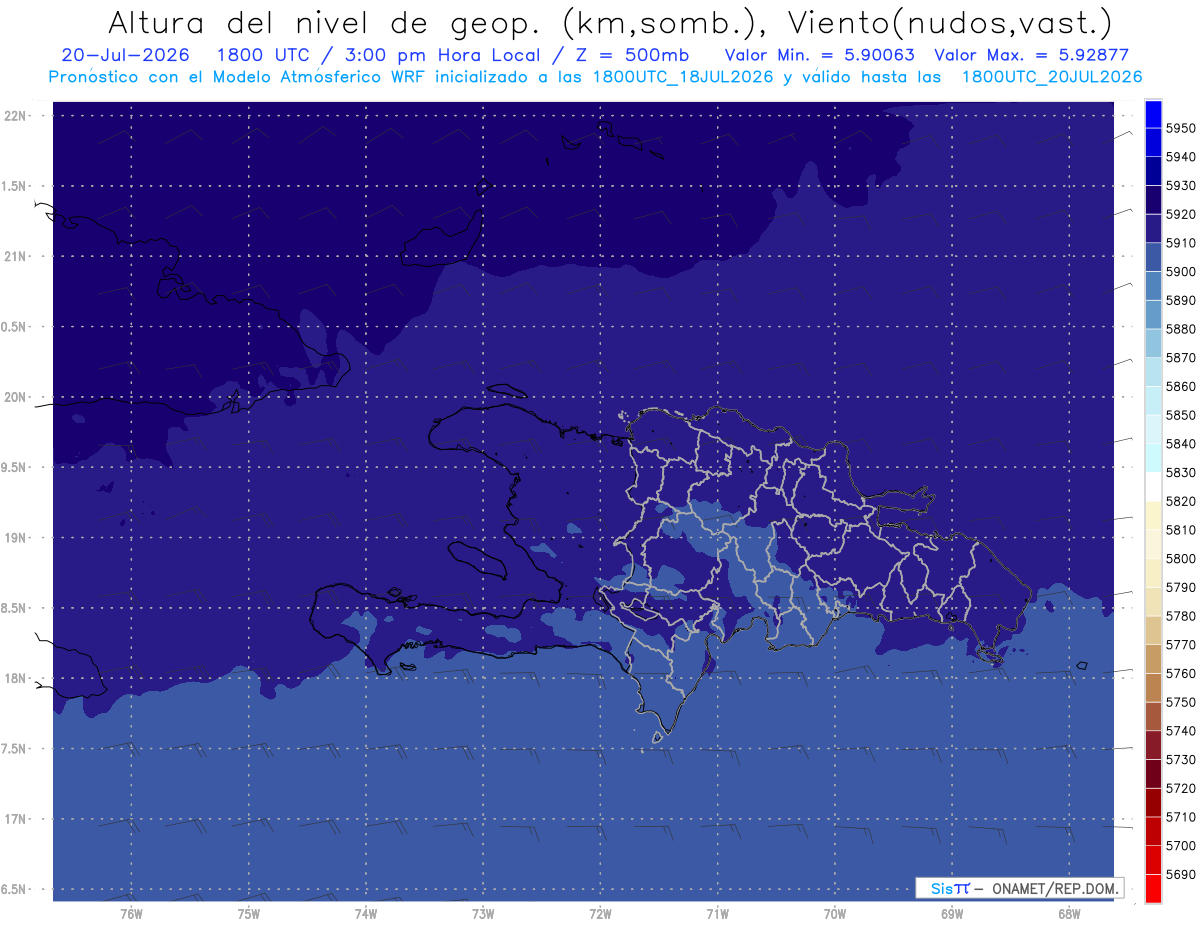The image size is (1200, 927).
Task: Click the '68W' longitude label
Action: [1068, 913]
